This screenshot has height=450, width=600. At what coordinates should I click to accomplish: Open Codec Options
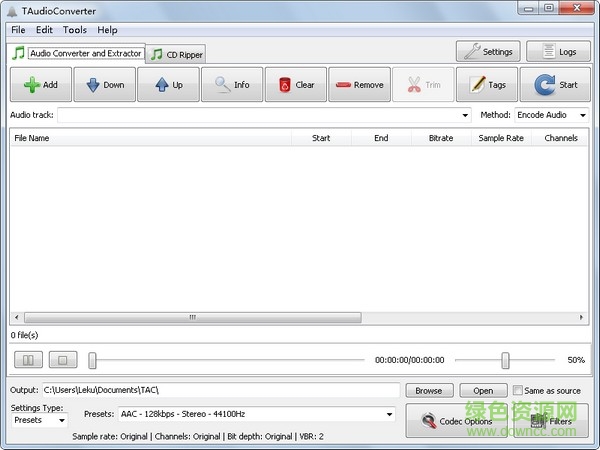coord(457,421)
